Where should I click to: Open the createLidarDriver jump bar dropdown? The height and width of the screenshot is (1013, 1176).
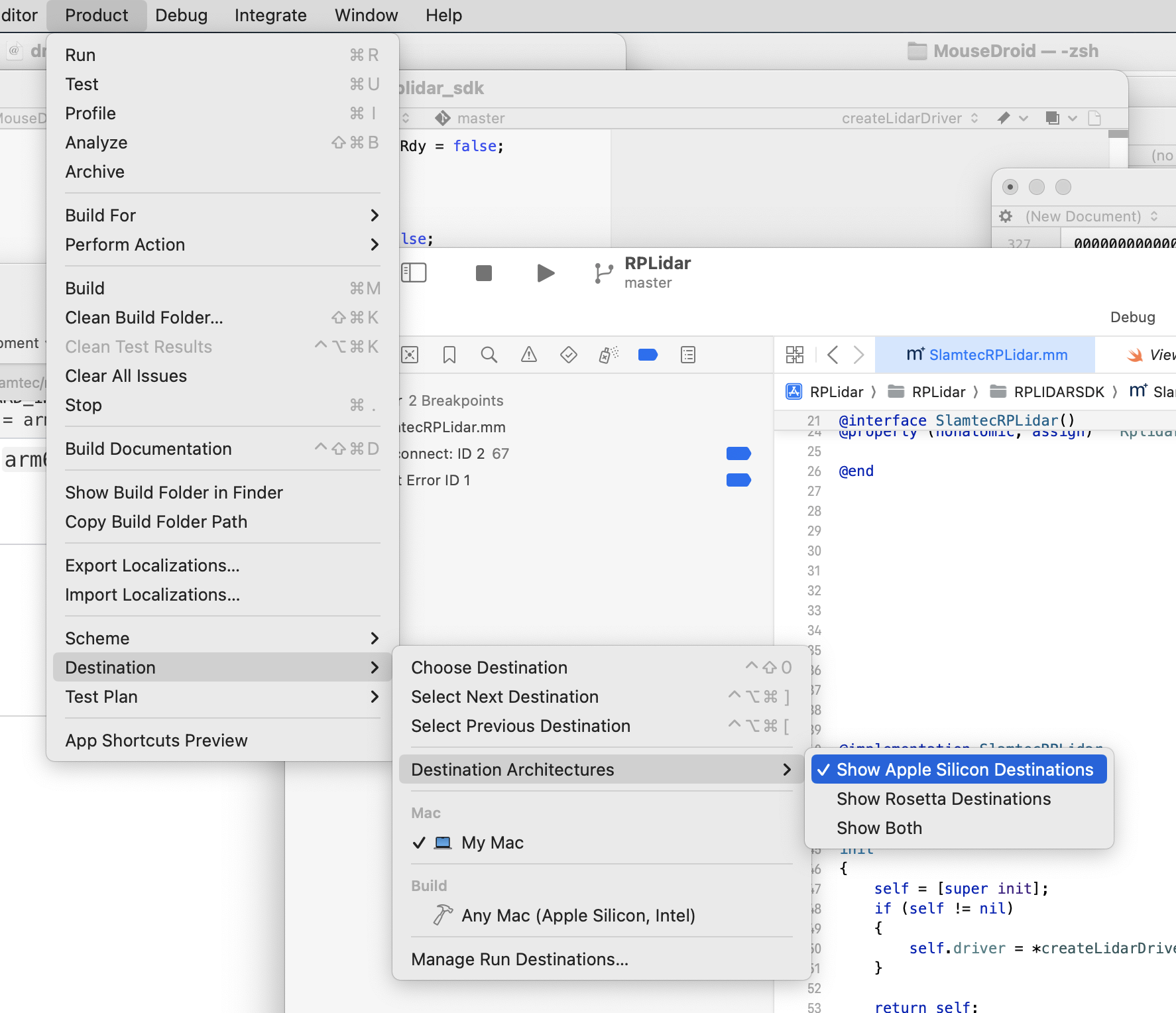click(x=909, y=118)
